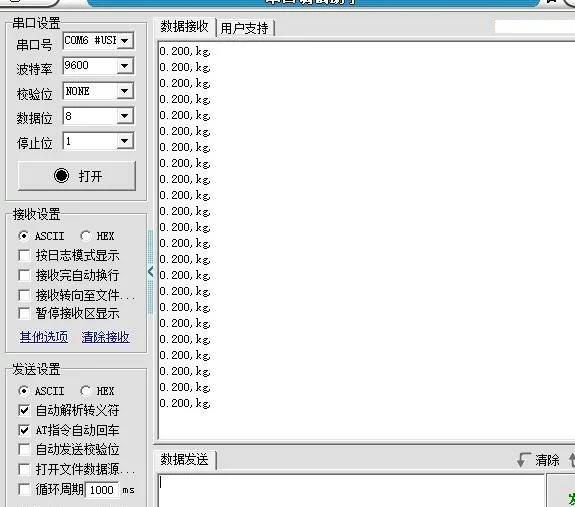Switch to the 用户支持 tab
Viewport: 575px width, 507px height.
(x=245, y=28)
